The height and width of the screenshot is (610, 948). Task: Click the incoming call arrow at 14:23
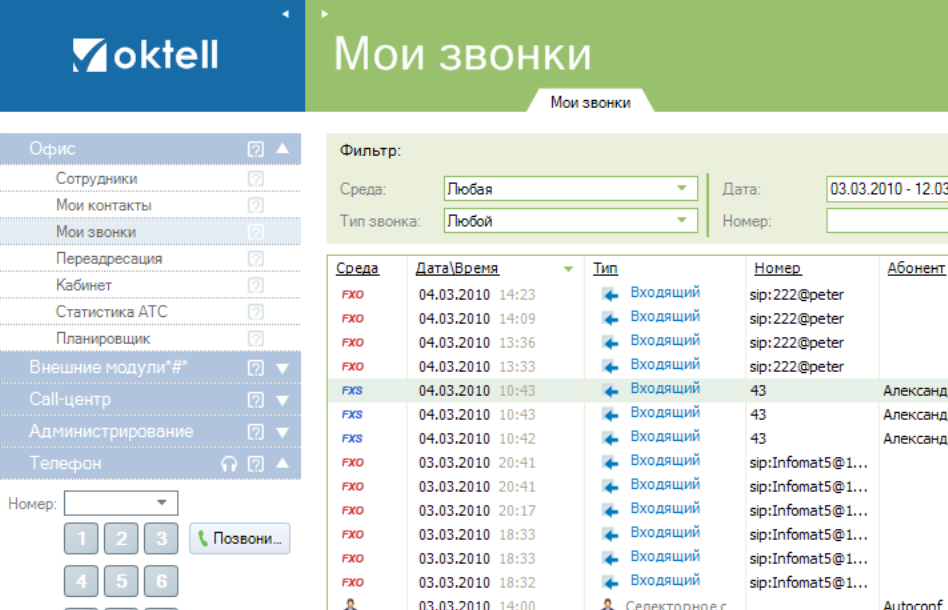tap(610, 294)
